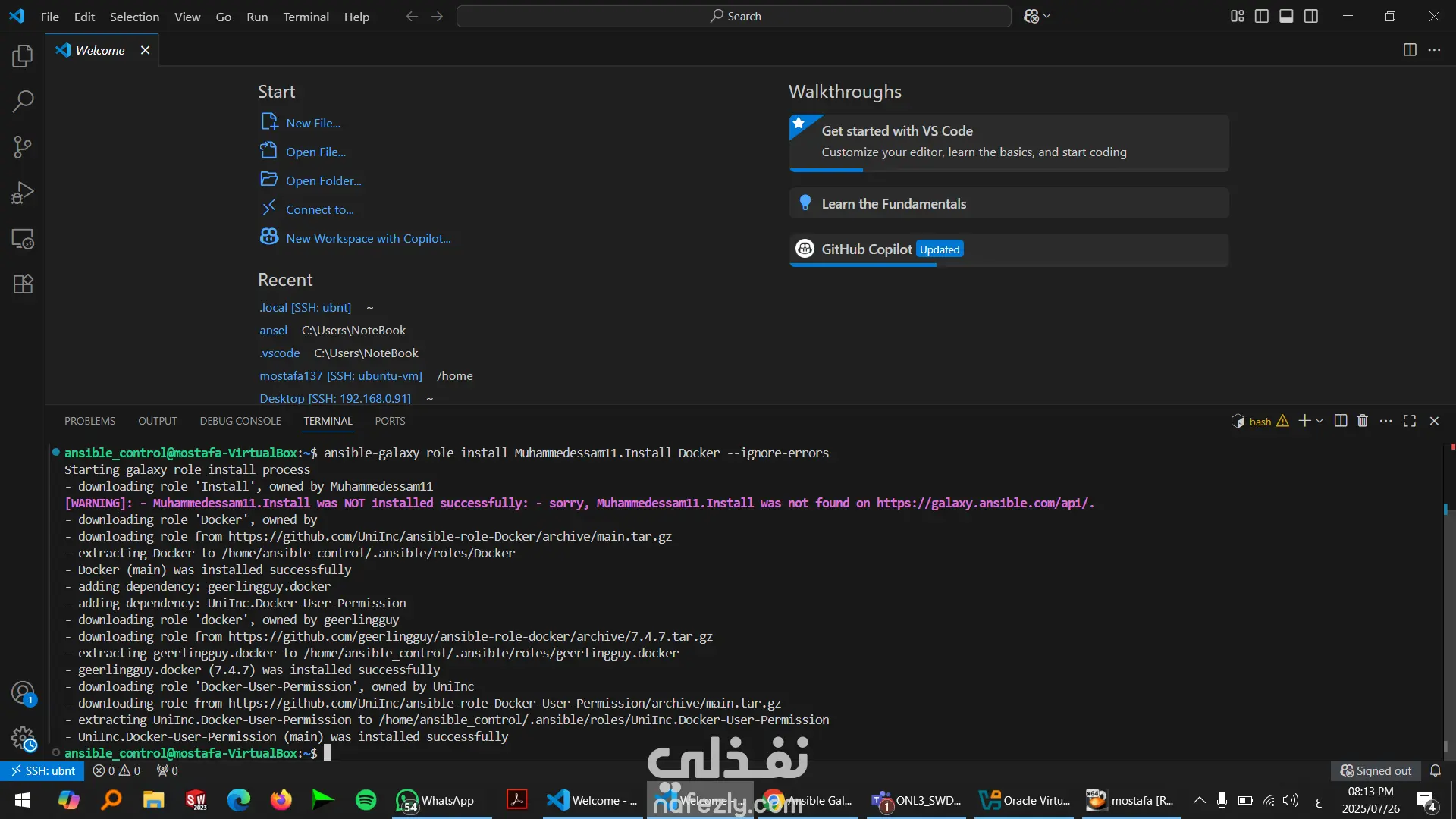The image size is (1456, 819).
Task: Open recent mostafa137 SSH ubuntu-vm folder
Action: pyautogui.click(x=340, y=375)
